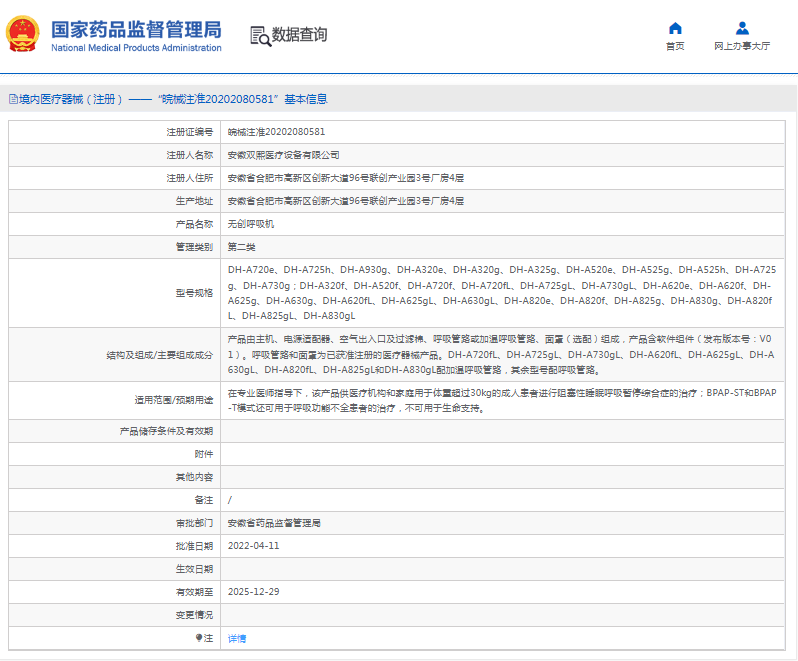
Task: Click the document icon beside 境内医疗器械
Action: [x=12, y=100]
